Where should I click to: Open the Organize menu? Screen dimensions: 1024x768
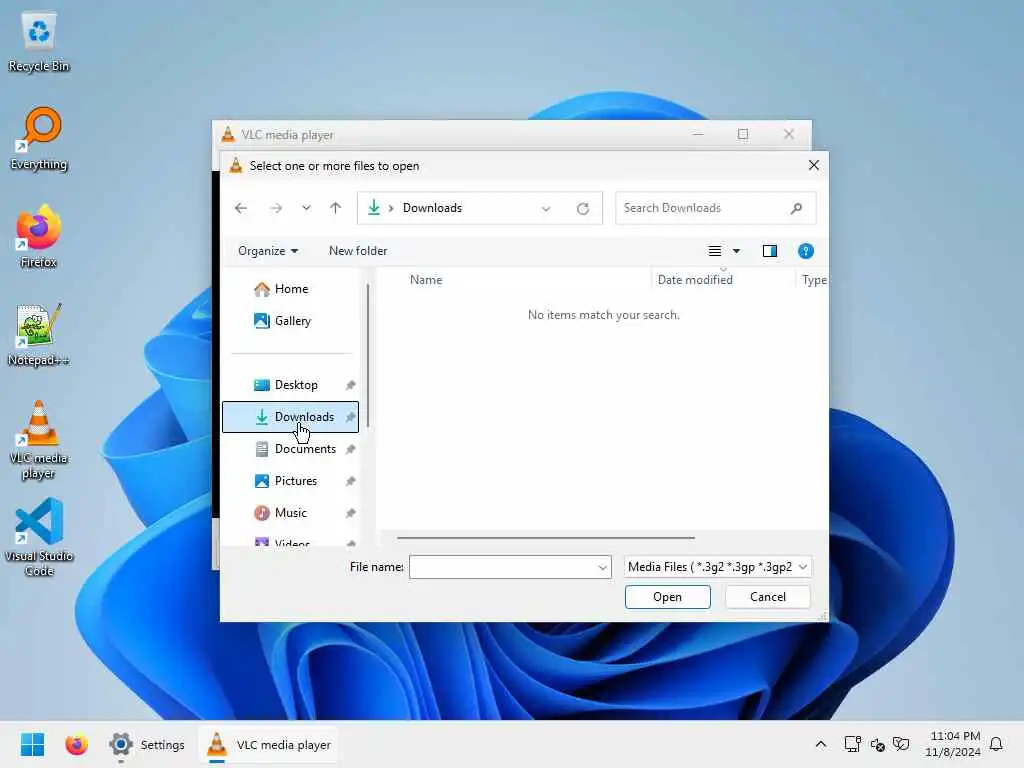click(x=268, y=251)
